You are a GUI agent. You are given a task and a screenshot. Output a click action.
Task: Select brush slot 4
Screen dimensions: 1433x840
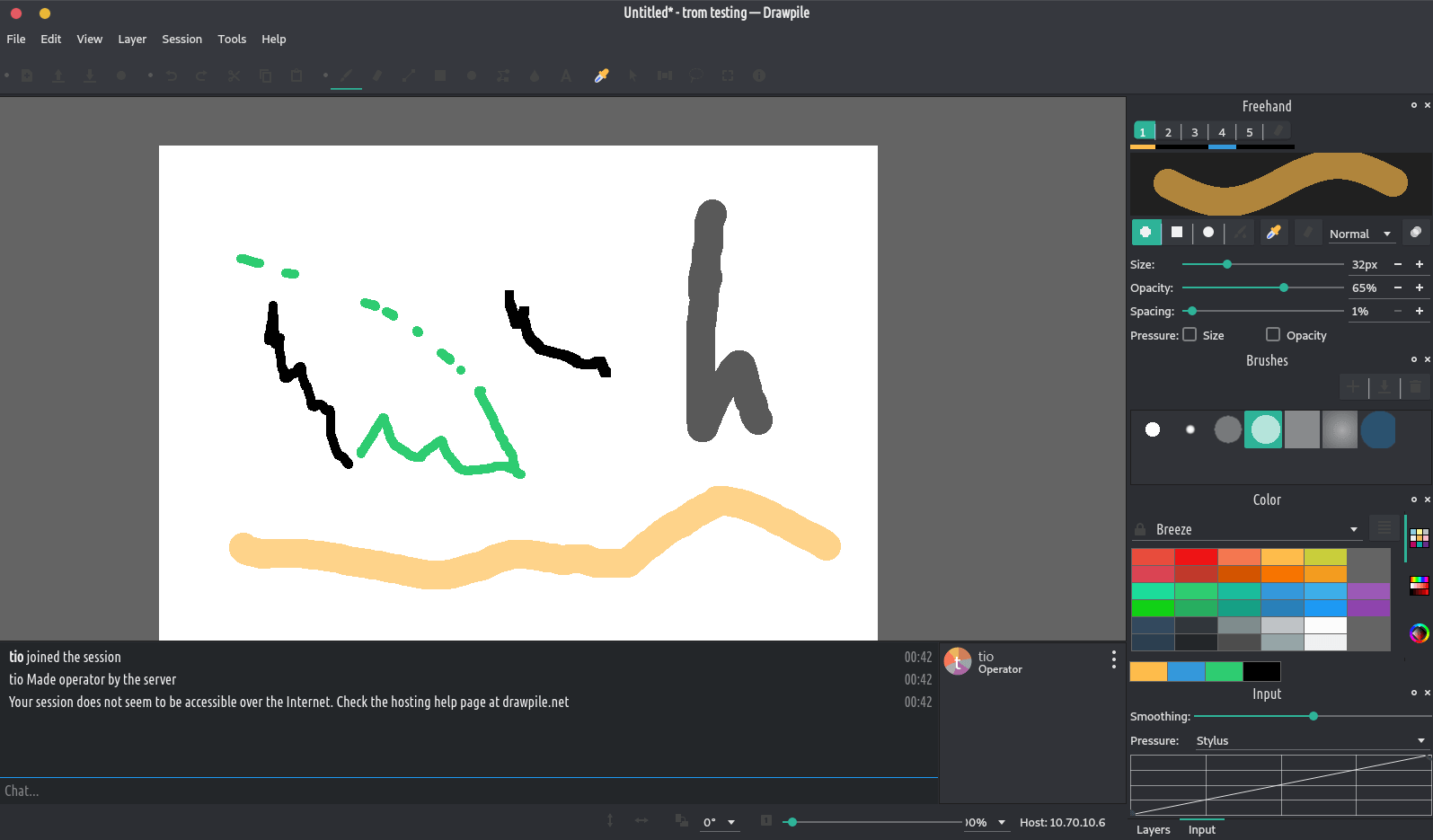tap(1222, 132)
